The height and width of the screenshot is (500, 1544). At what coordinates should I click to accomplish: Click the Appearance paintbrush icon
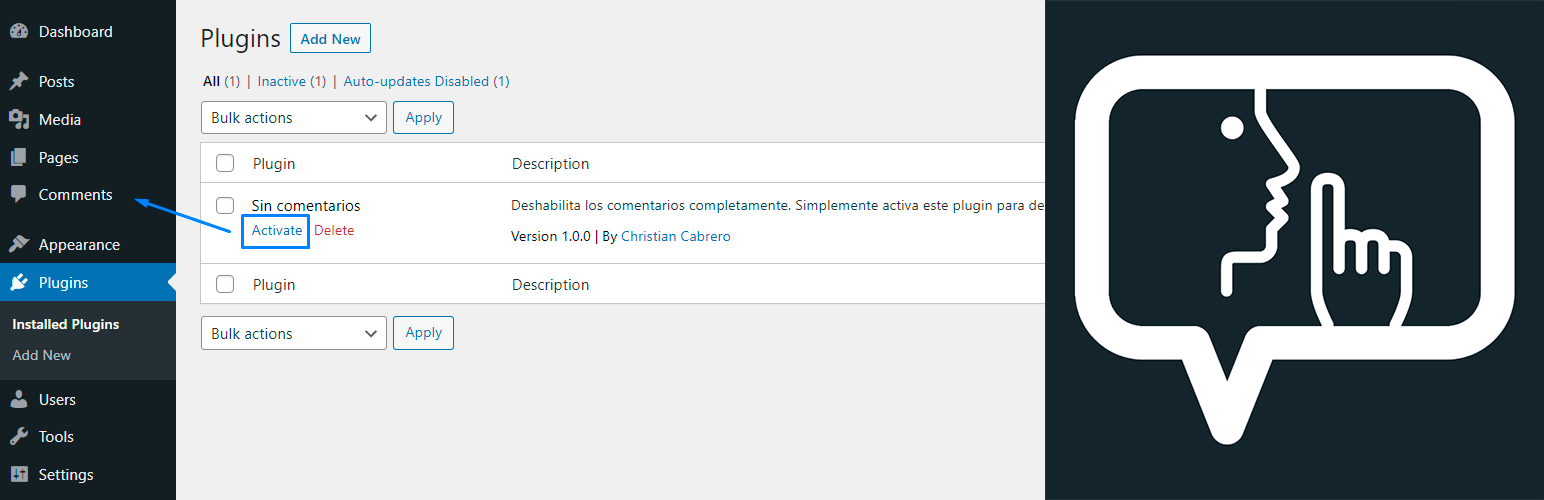(x=18, y=245)
